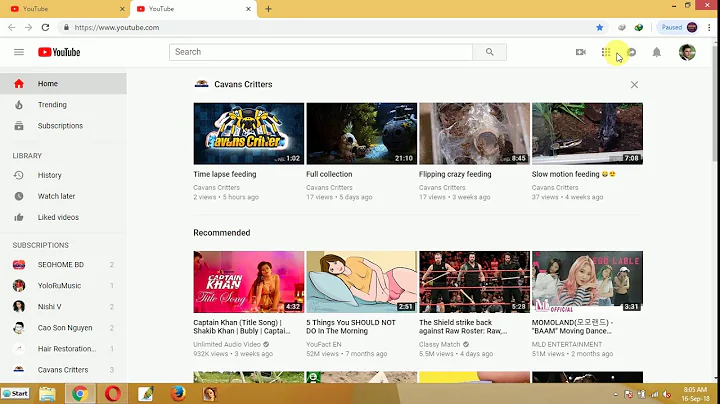Click 'Time lapse feeding' title

225,174
